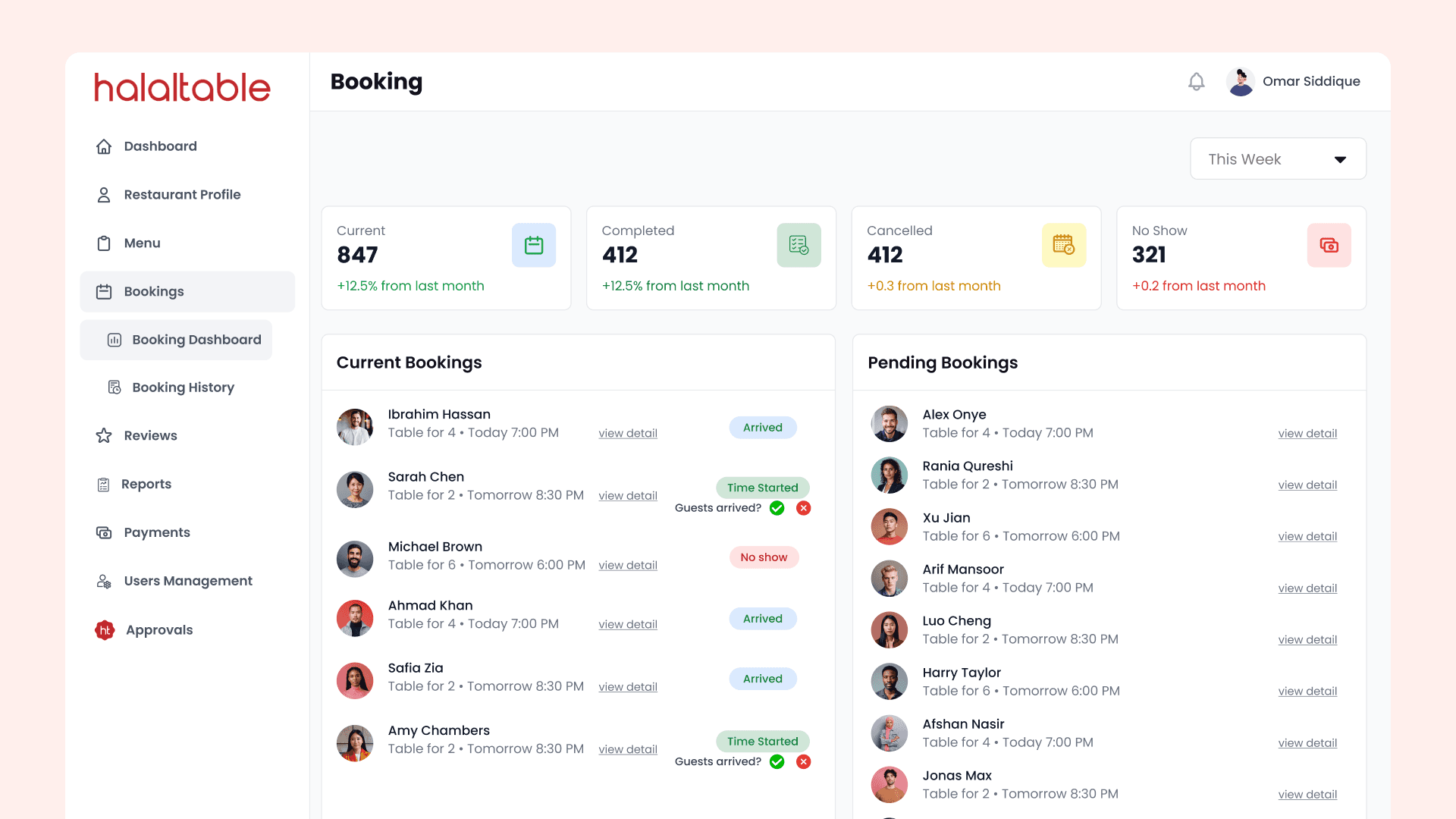This screenshot has height=819, width=1456.
Task: Click the Cancelled calendar icon
Action: (1063, 245)
